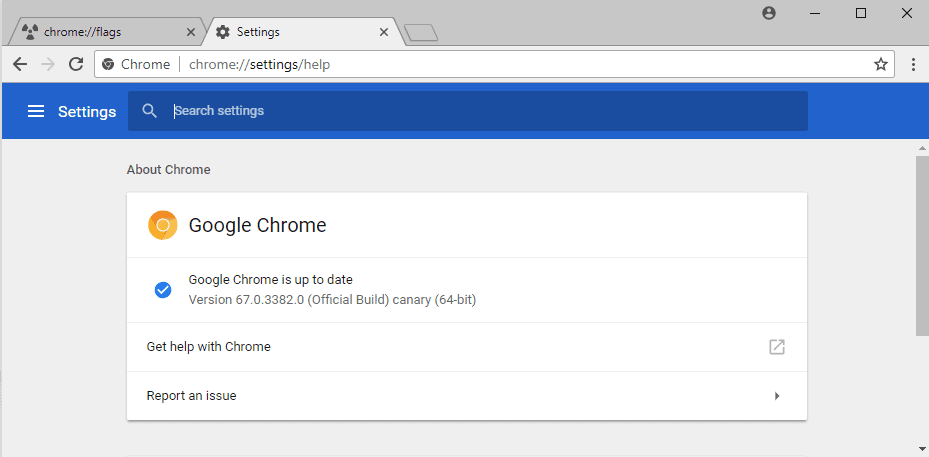Viewport: 929px width, 457px height.
Task: Click the Google Chrome title text
Action: point(257,225)
